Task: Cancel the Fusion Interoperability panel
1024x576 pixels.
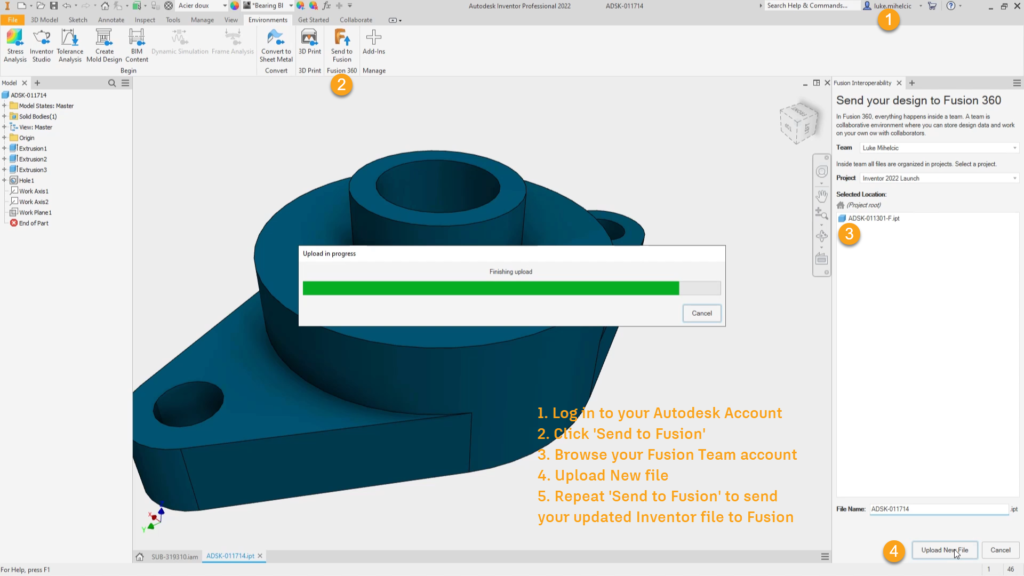Action: [1000, 551]
